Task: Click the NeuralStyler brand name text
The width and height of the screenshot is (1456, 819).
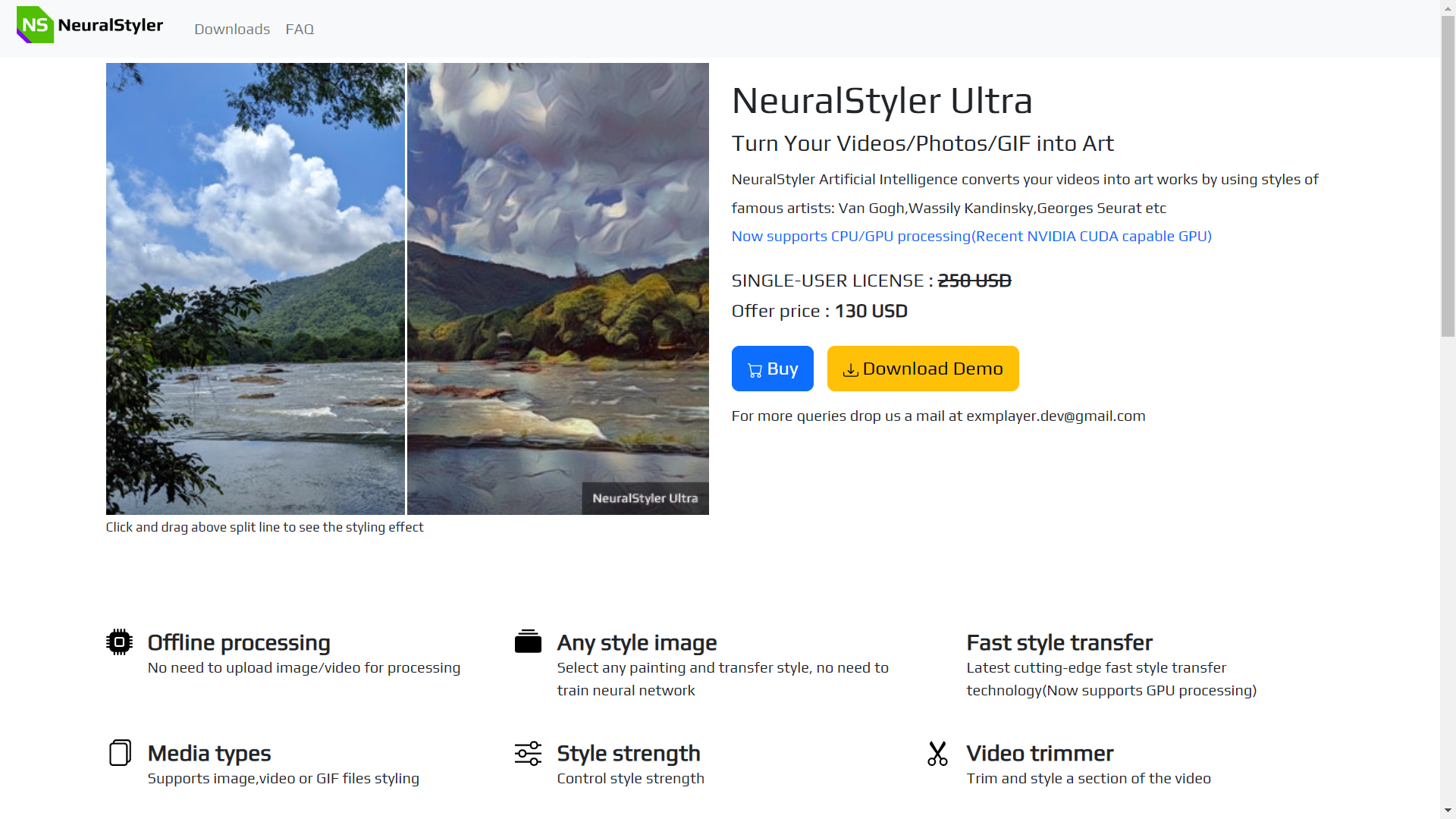Action: 111,25
